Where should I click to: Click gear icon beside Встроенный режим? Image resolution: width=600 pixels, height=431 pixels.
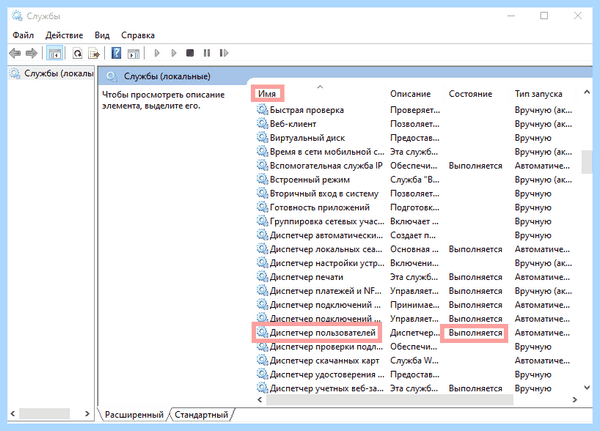pyautogui.click(x=262, y=179)
